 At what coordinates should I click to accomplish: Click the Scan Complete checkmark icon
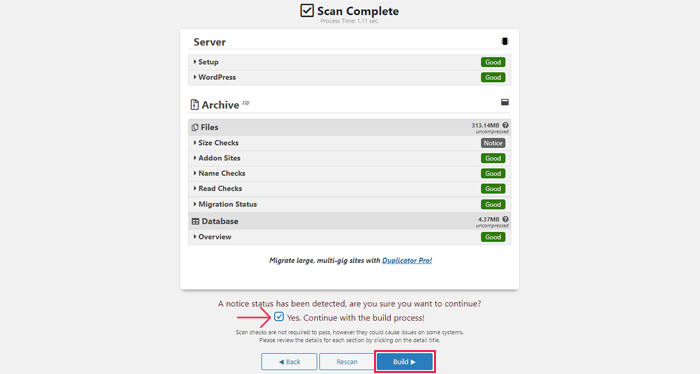tap(307, 11)
